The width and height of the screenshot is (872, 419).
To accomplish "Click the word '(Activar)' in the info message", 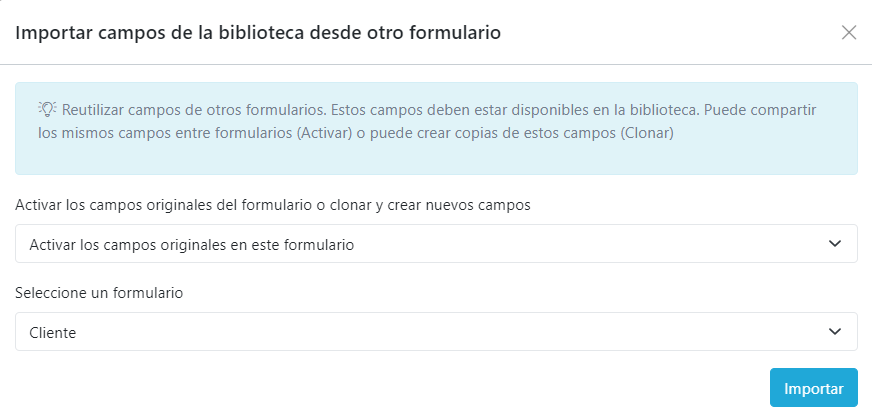I will pos(324,133).
